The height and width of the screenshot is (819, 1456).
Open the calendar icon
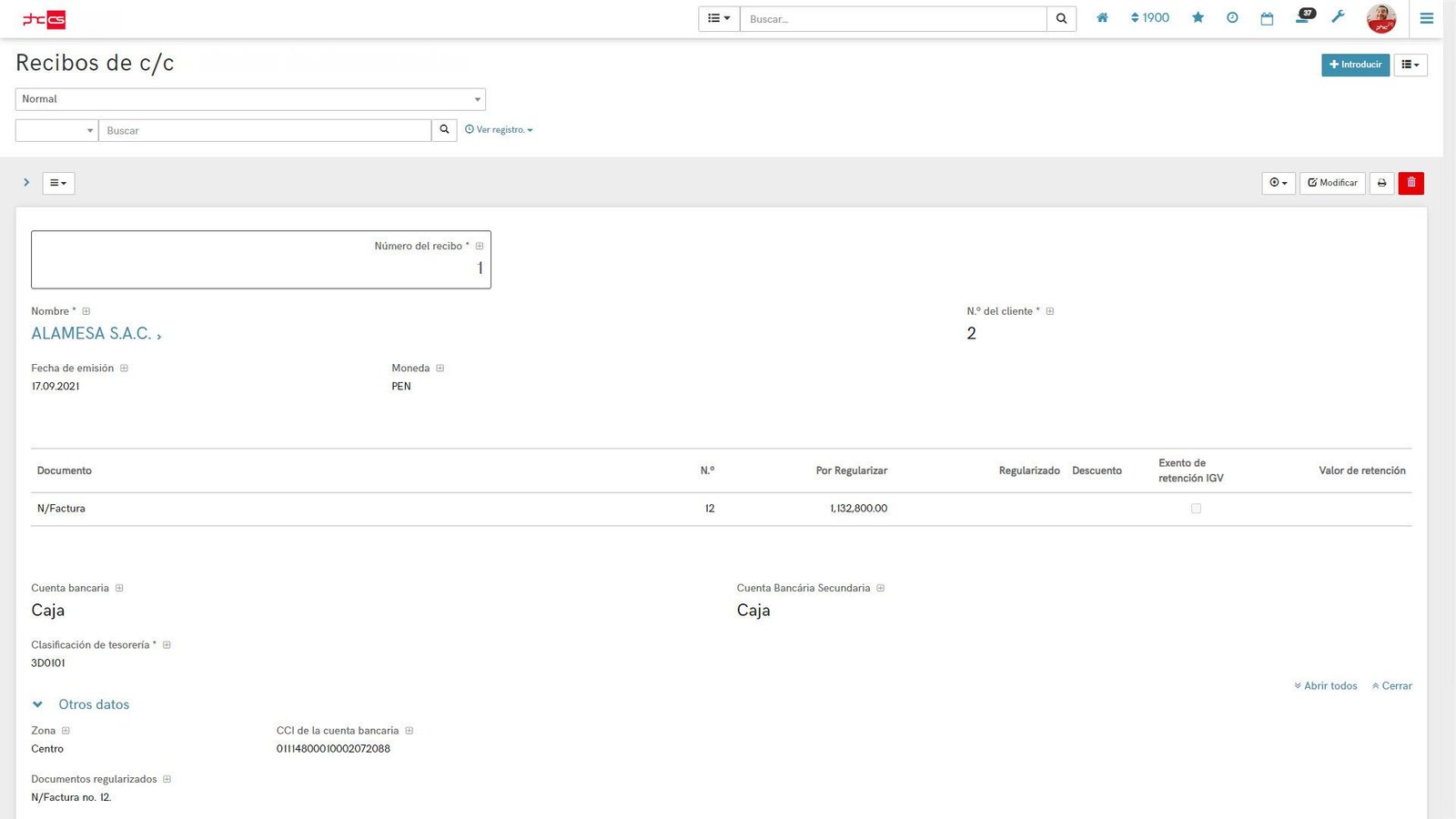pyautogui.click(x=1267, y=18)
